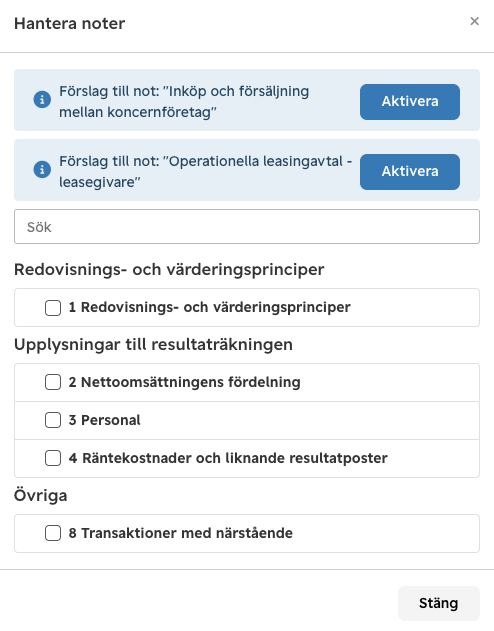Click the 3 Personal row label text

(105, 420)
